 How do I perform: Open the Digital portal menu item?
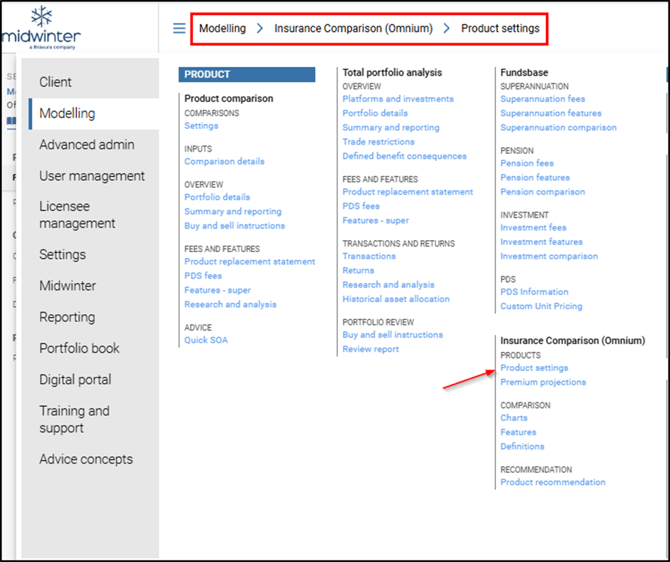[x=75, y=380]
